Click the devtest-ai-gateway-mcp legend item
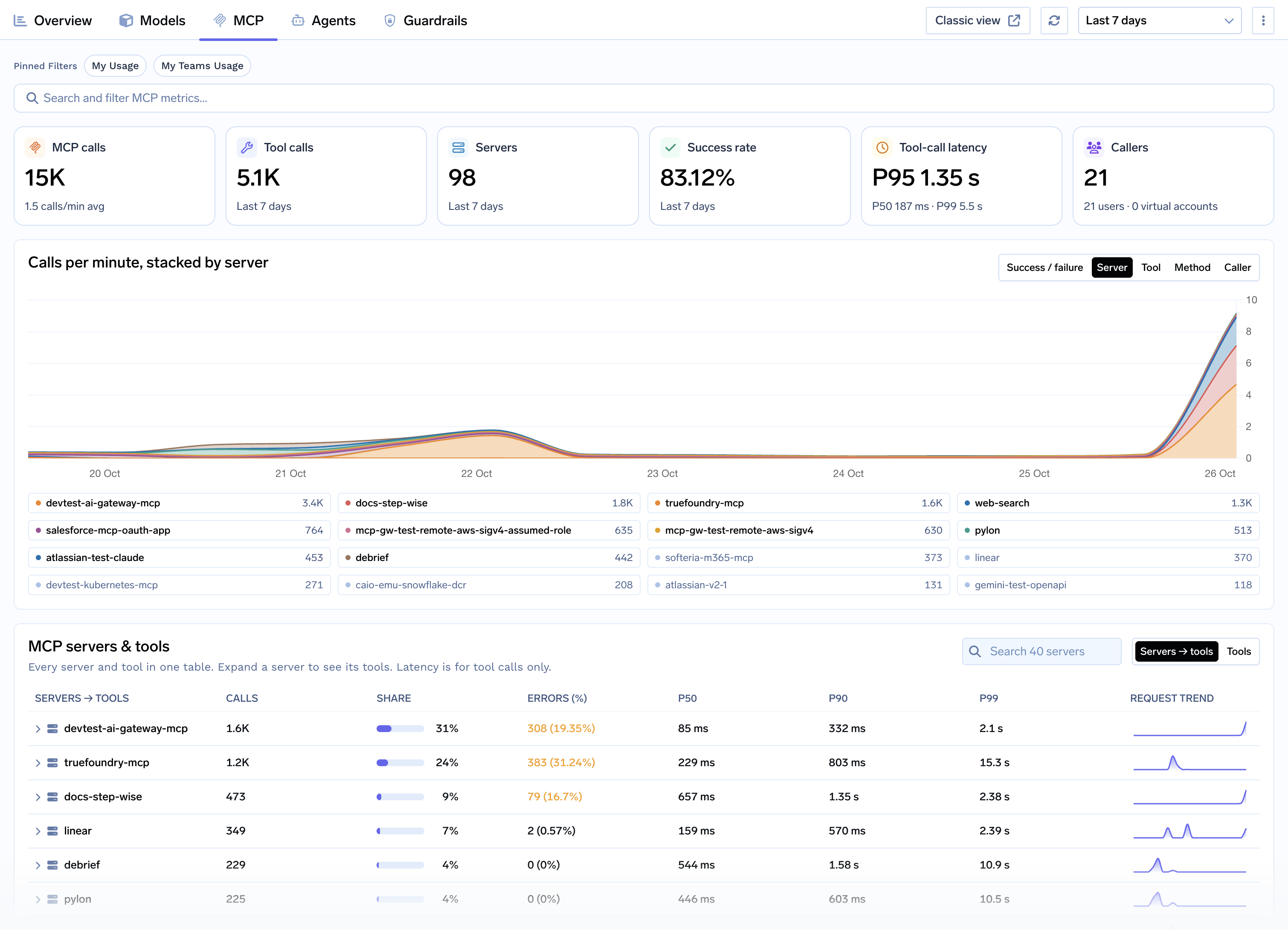 point(180,503)
